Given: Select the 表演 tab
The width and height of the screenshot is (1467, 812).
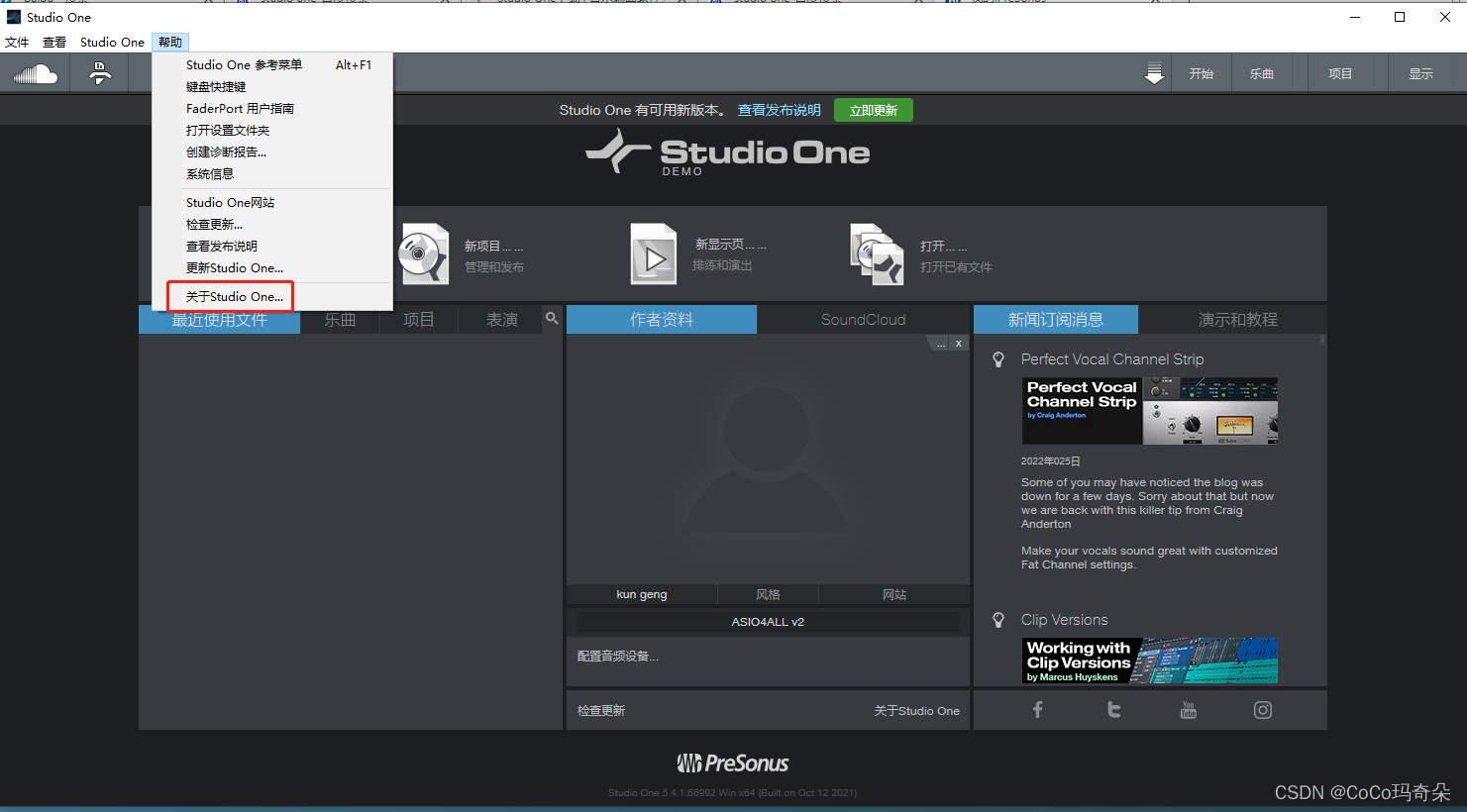Looking at the screenshot, I should [x=501, y=320].
